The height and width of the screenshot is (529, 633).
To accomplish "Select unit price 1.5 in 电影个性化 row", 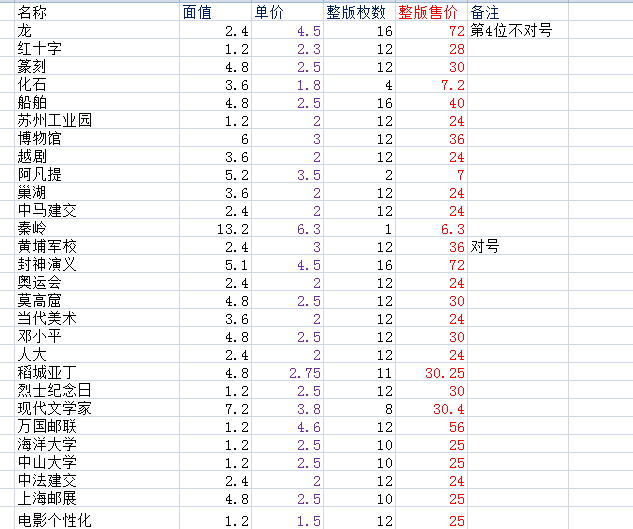I will click(287, 519).
